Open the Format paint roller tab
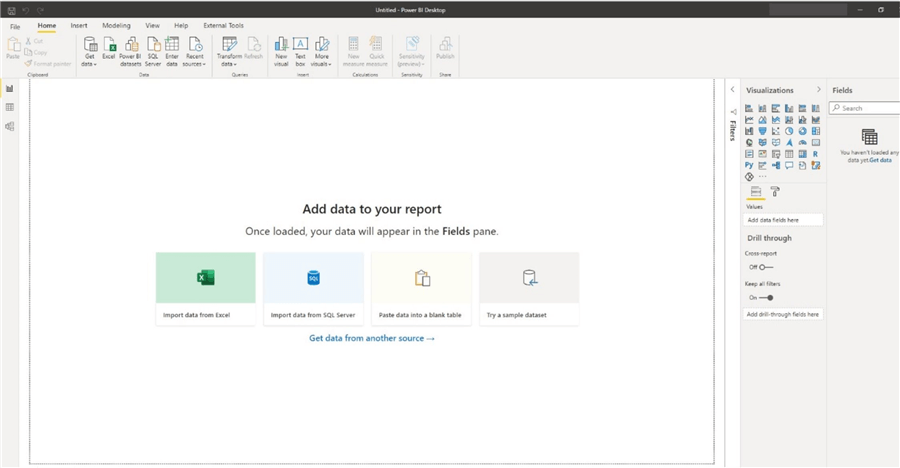 click(775, 191)
